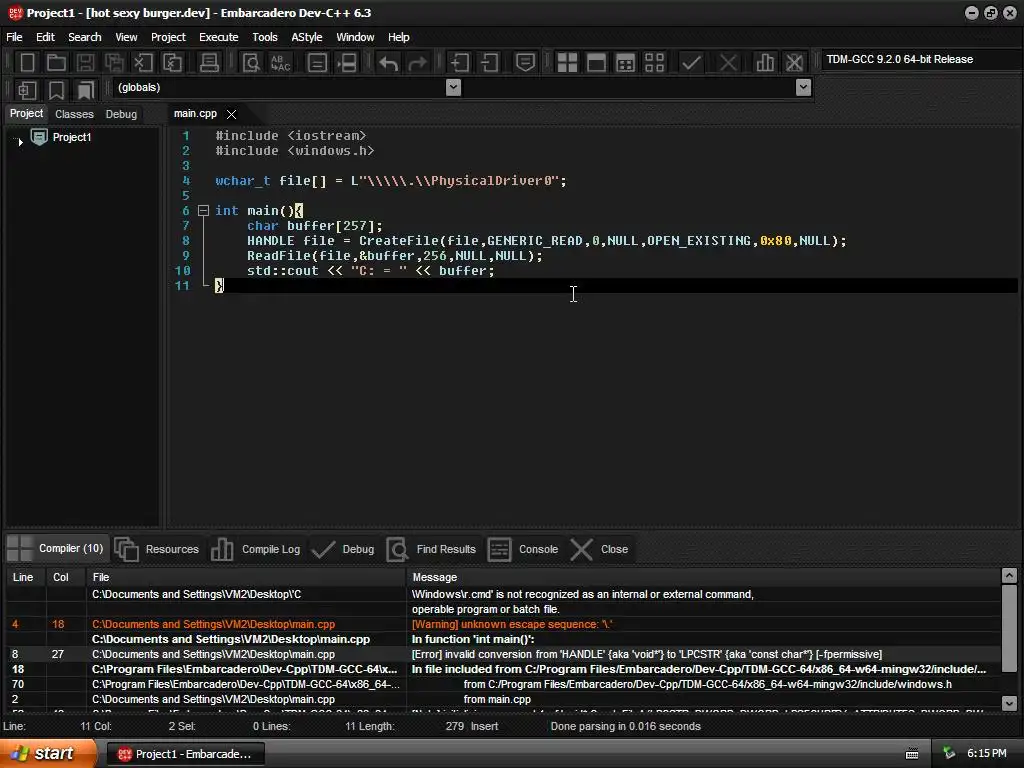Viewport: 1024px width, 768px height.
Task: Stop execution using the toolbar X icon
Action: [x=728, y=63]
